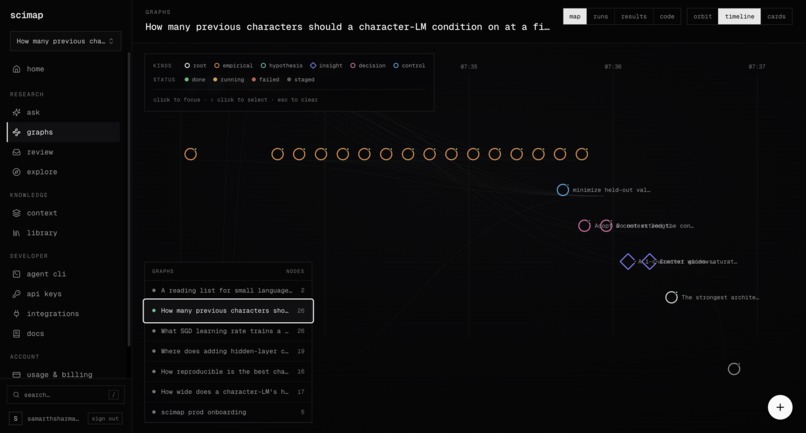Click the 'decision' legend entry
Viewport: 806px width, 433px height.
[x=368, y=66]
